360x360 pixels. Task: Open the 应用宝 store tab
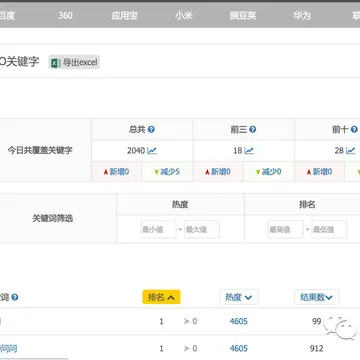(124, 16)
